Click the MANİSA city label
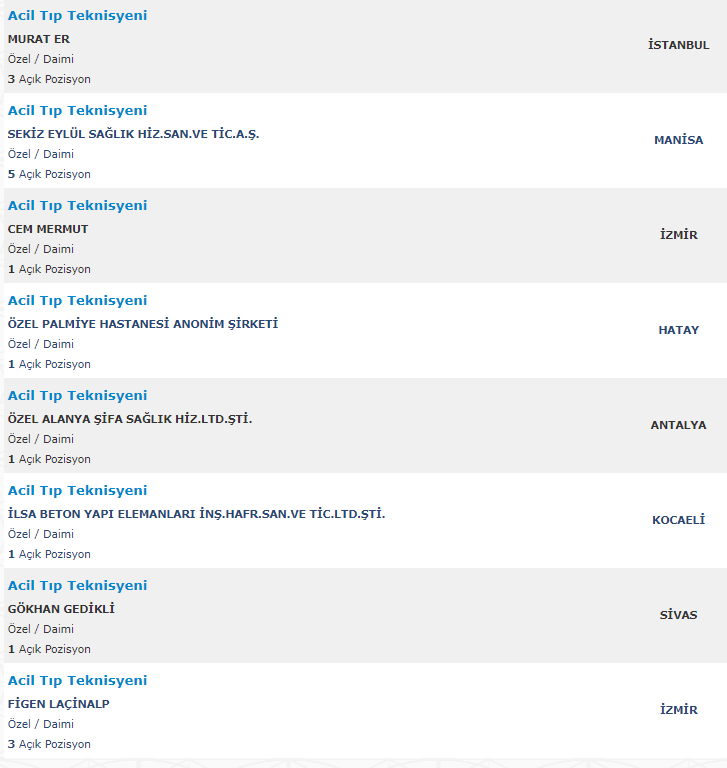 678,140
